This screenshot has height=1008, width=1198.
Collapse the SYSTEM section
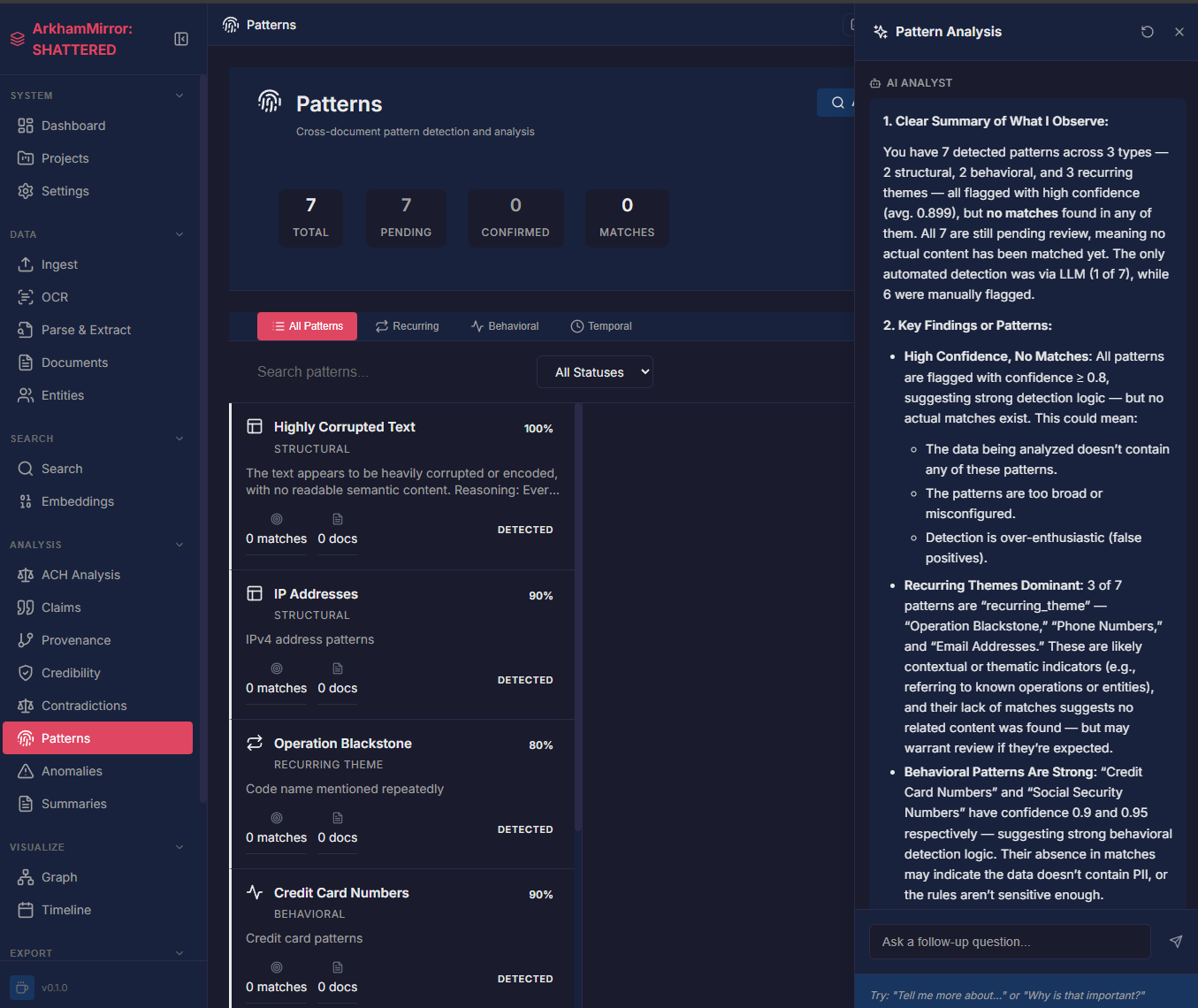179,95
